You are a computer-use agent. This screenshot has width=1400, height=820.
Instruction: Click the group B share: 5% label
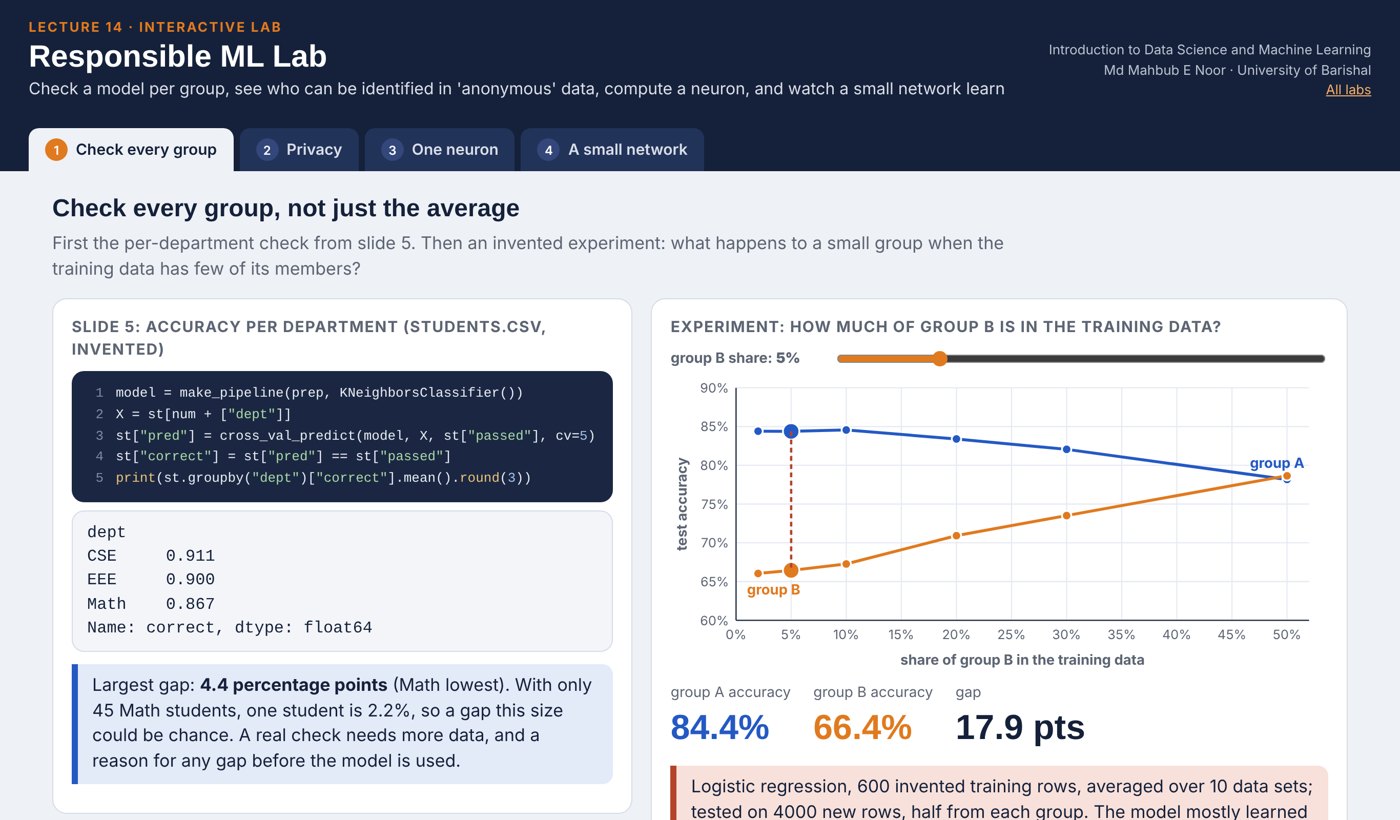pyautogui.click(x=735, y=358)
